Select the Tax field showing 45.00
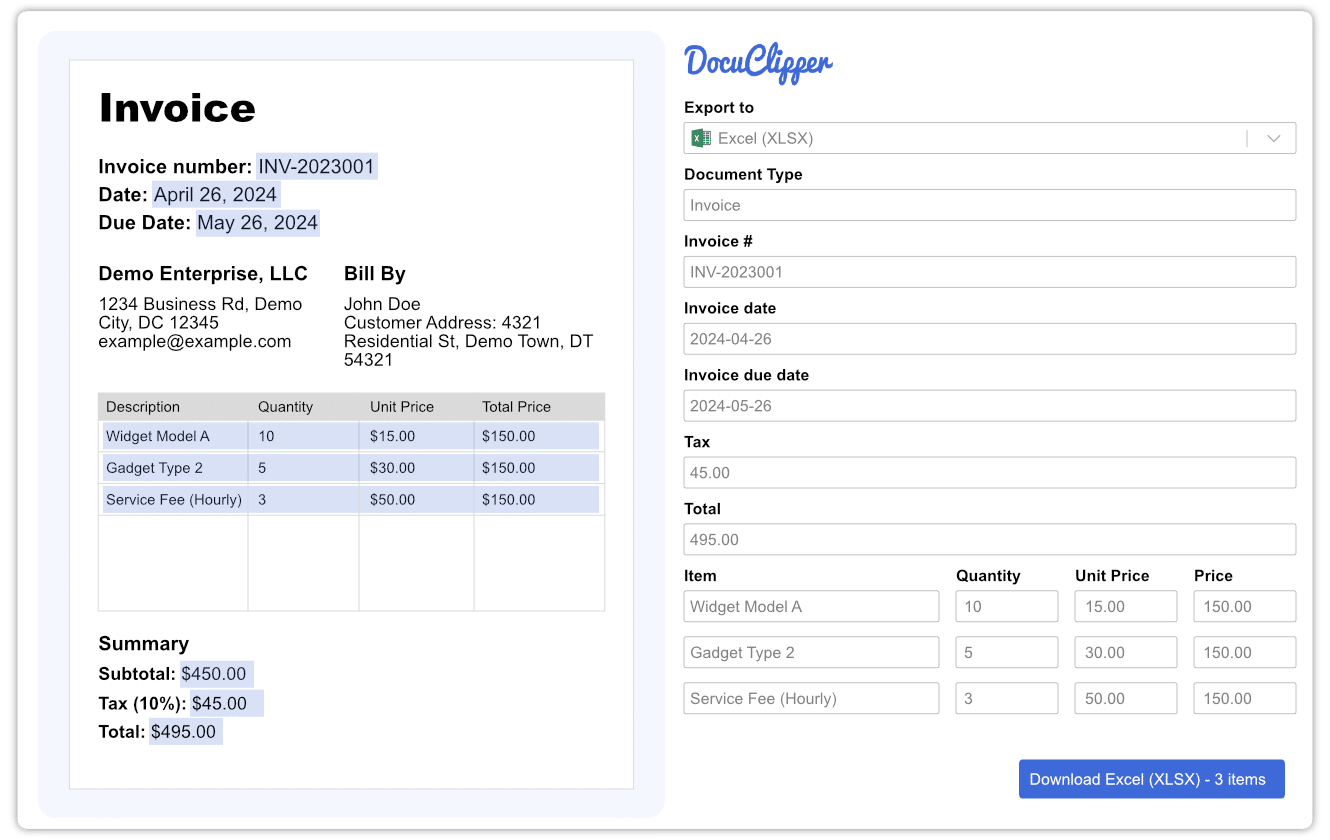The image size is (1330, 840). point(990,472)
